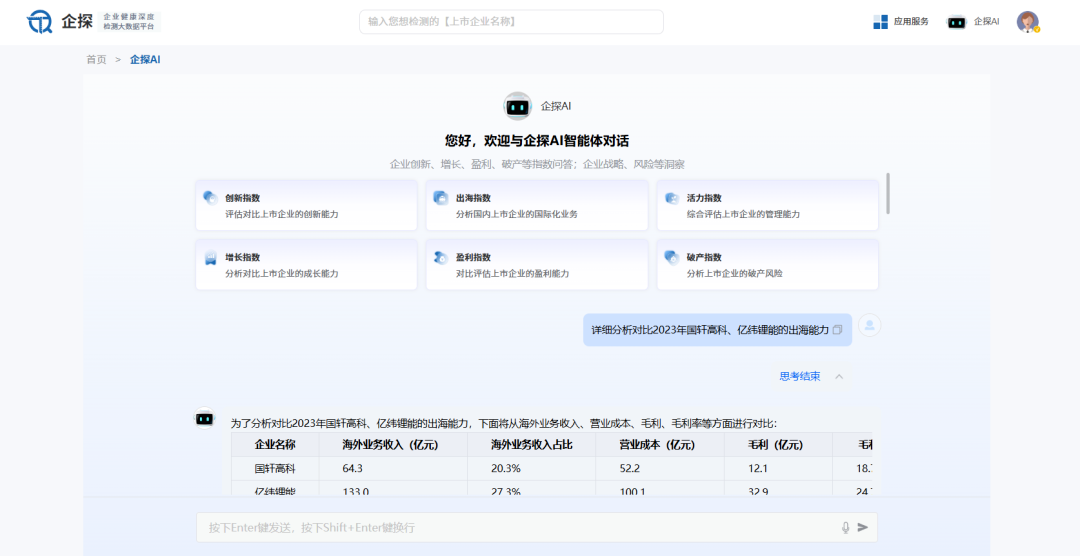Click the 企探 logo icon
The image size is (1080, 556).
tap(40, 22)
